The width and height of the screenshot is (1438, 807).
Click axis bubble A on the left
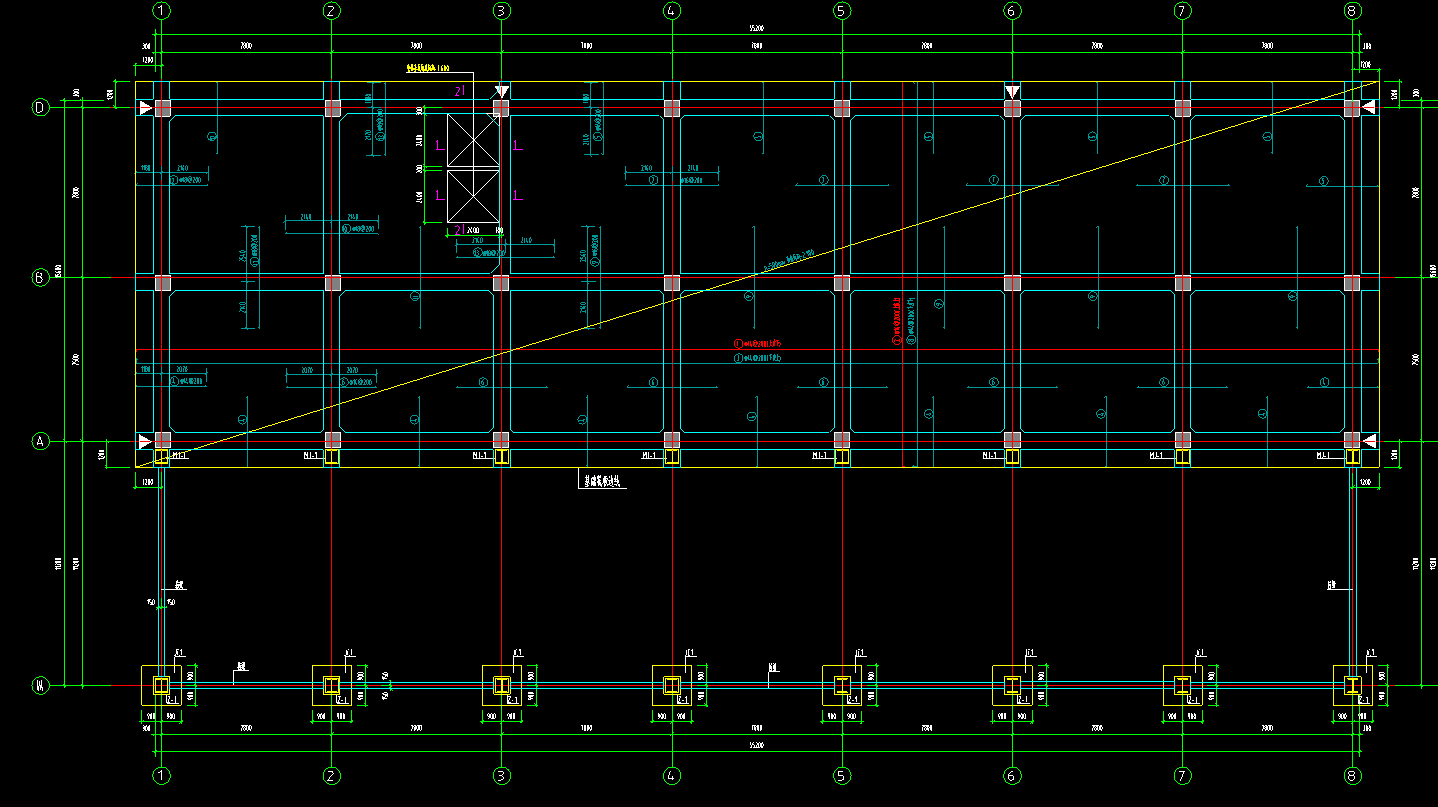click(x=41, y=441)
